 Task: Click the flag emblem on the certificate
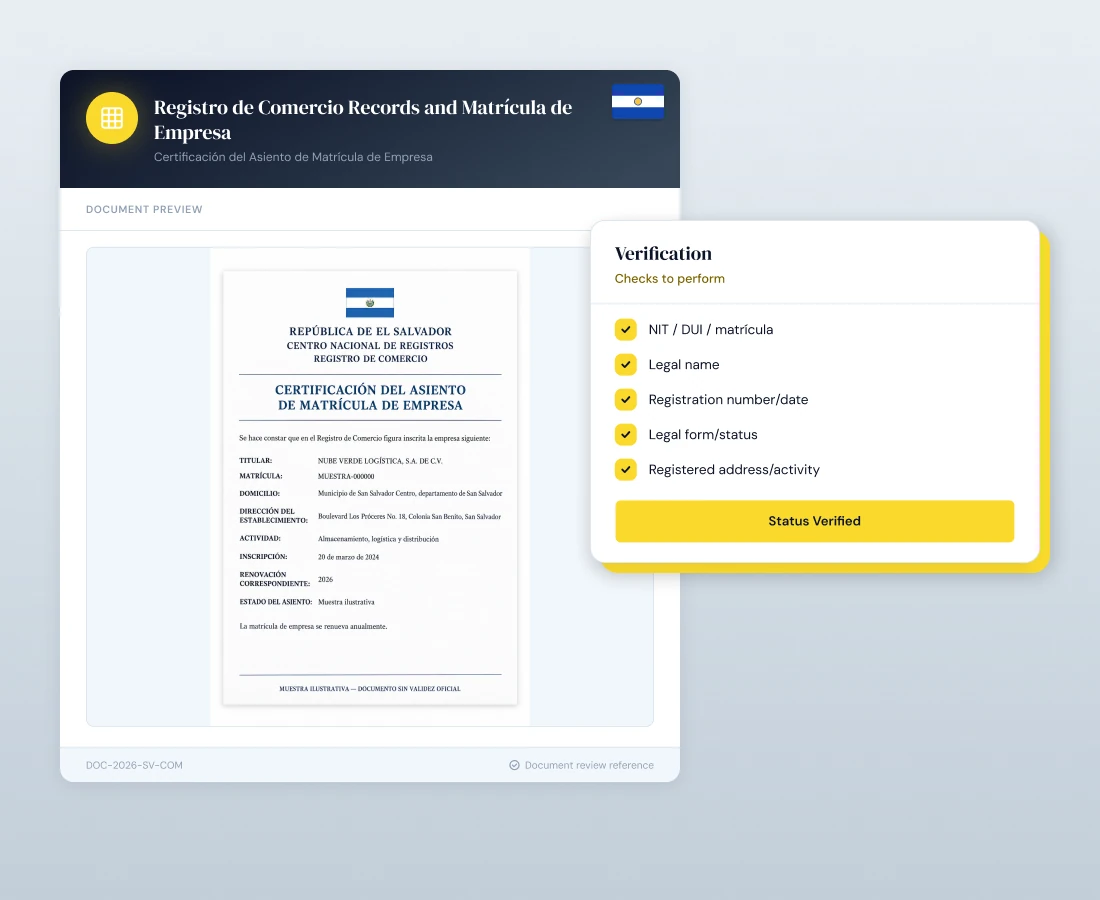[370, 302]
